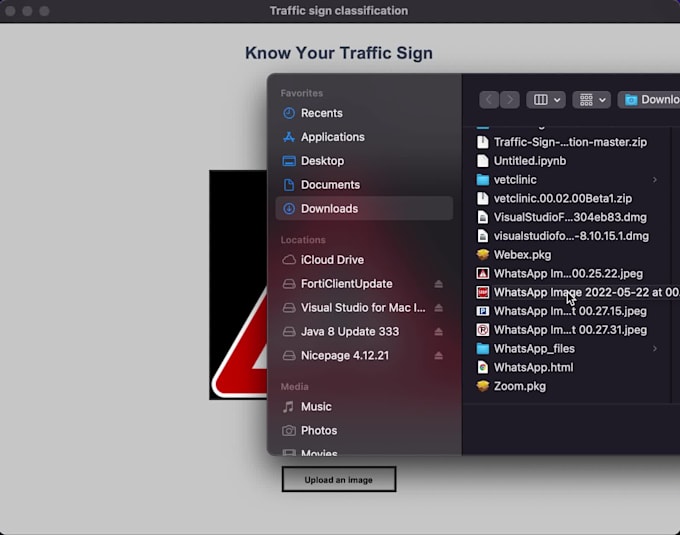This screenshot has width=680, height=535.
Task: Select the Recents clock icon
Action: click(289, 113)
